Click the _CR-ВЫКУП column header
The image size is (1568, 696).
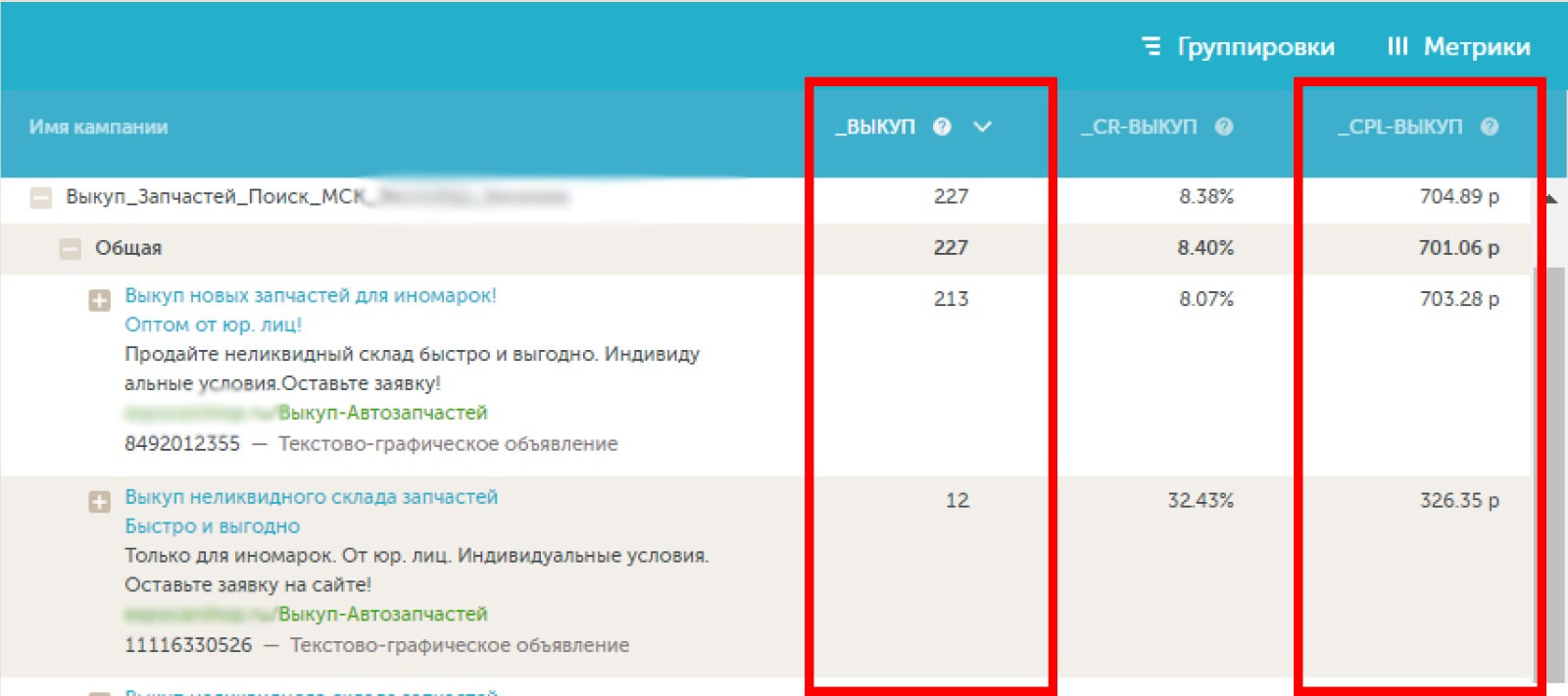point(1139,126)
